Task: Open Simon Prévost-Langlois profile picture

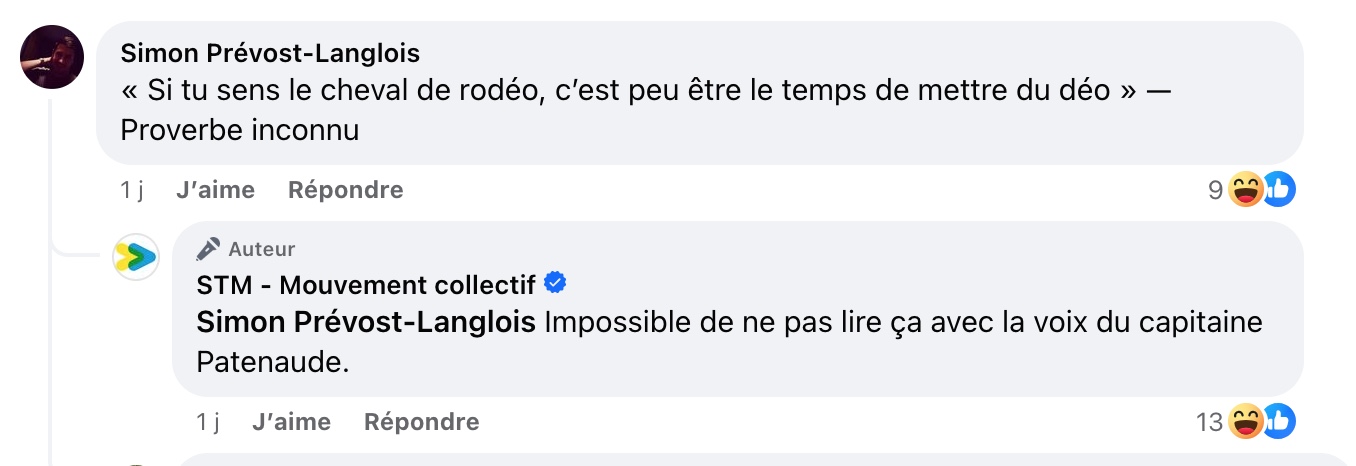Action: pyautogui.click(x=52, y=57)
